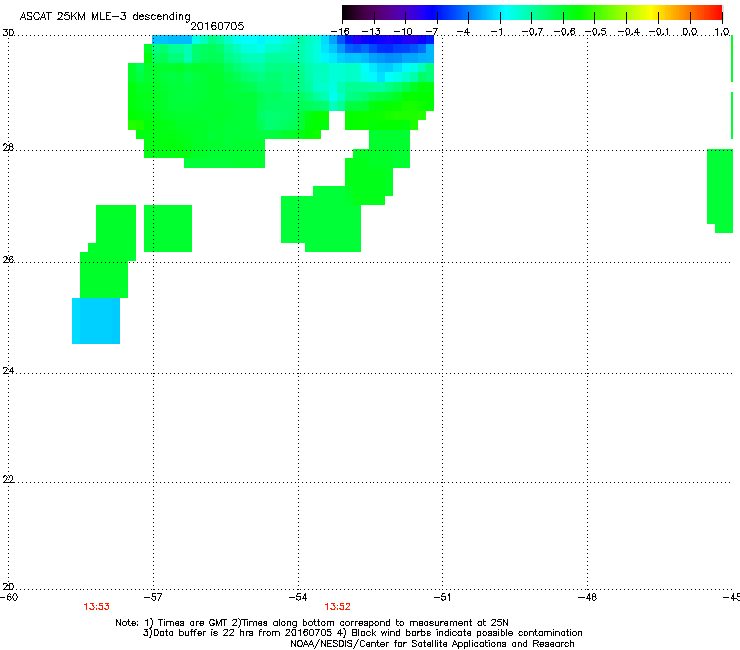Viewport: 740px width, 650px height.
Task: Click the rainbow color scale bar
Action: click(532, 13)
